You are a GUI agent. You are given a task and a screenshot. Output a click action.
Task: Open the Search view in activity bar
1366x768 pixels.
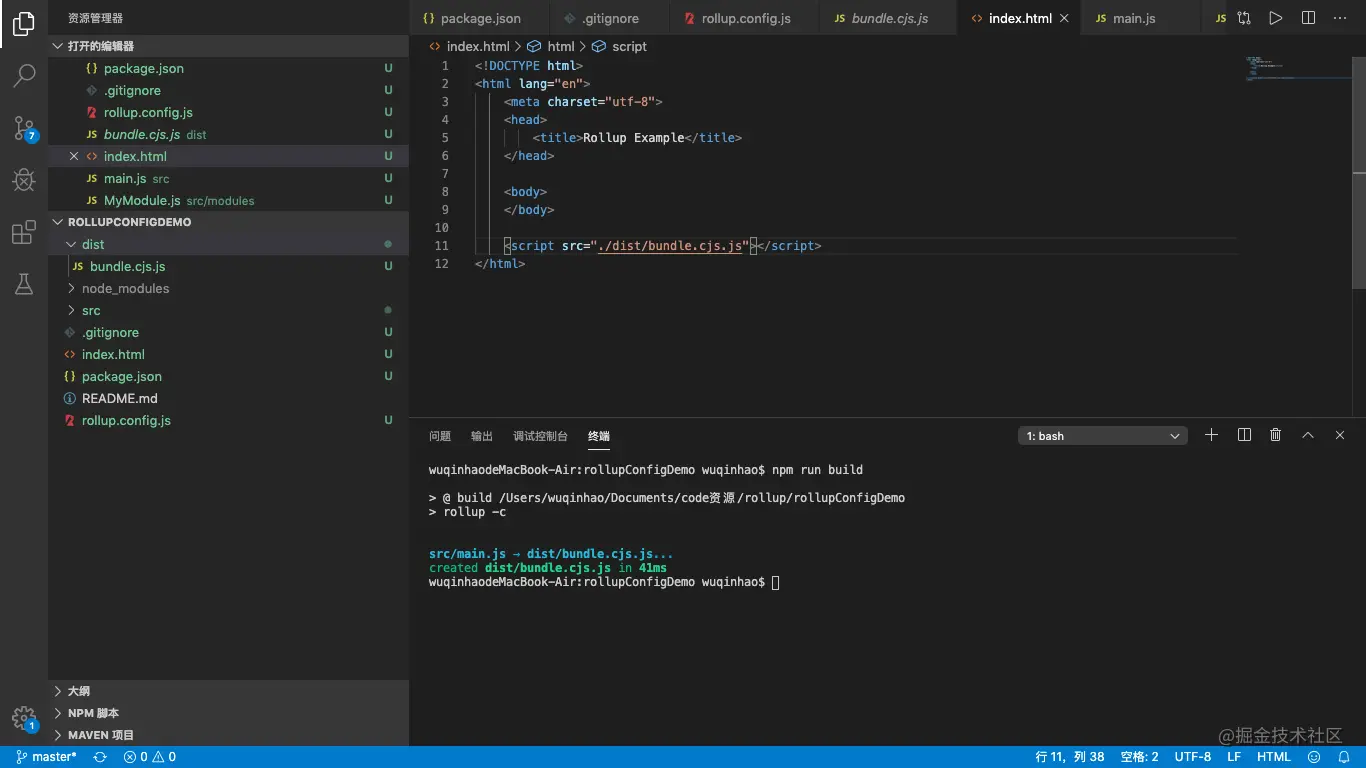click(24, 76)
